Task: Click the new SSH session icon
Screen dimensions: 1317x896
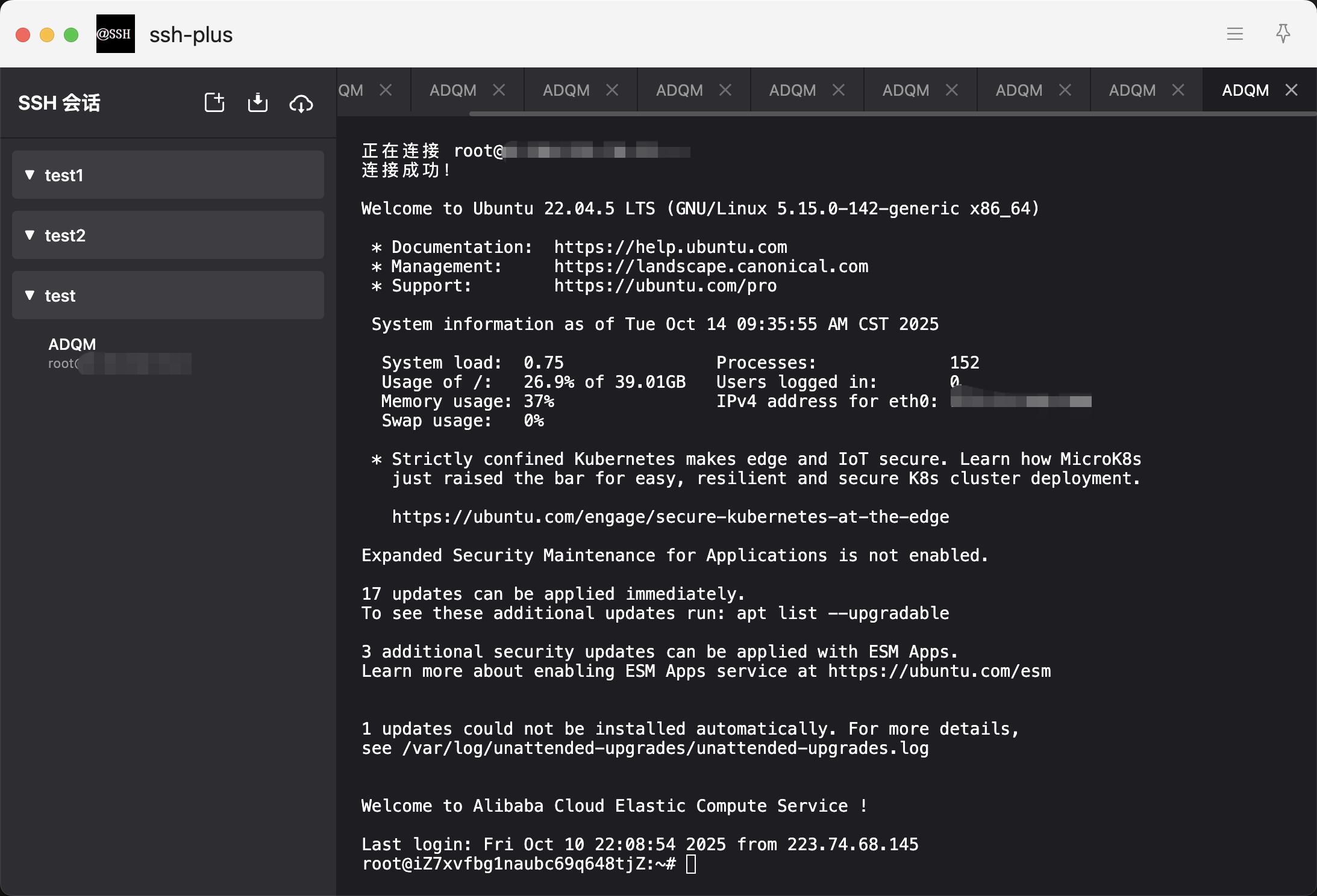Action: point(214,102)
